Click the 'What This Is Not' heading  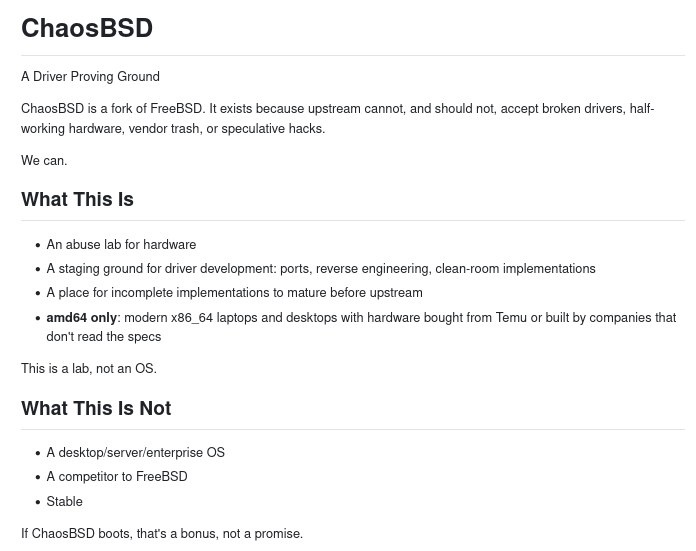point(96,408)
